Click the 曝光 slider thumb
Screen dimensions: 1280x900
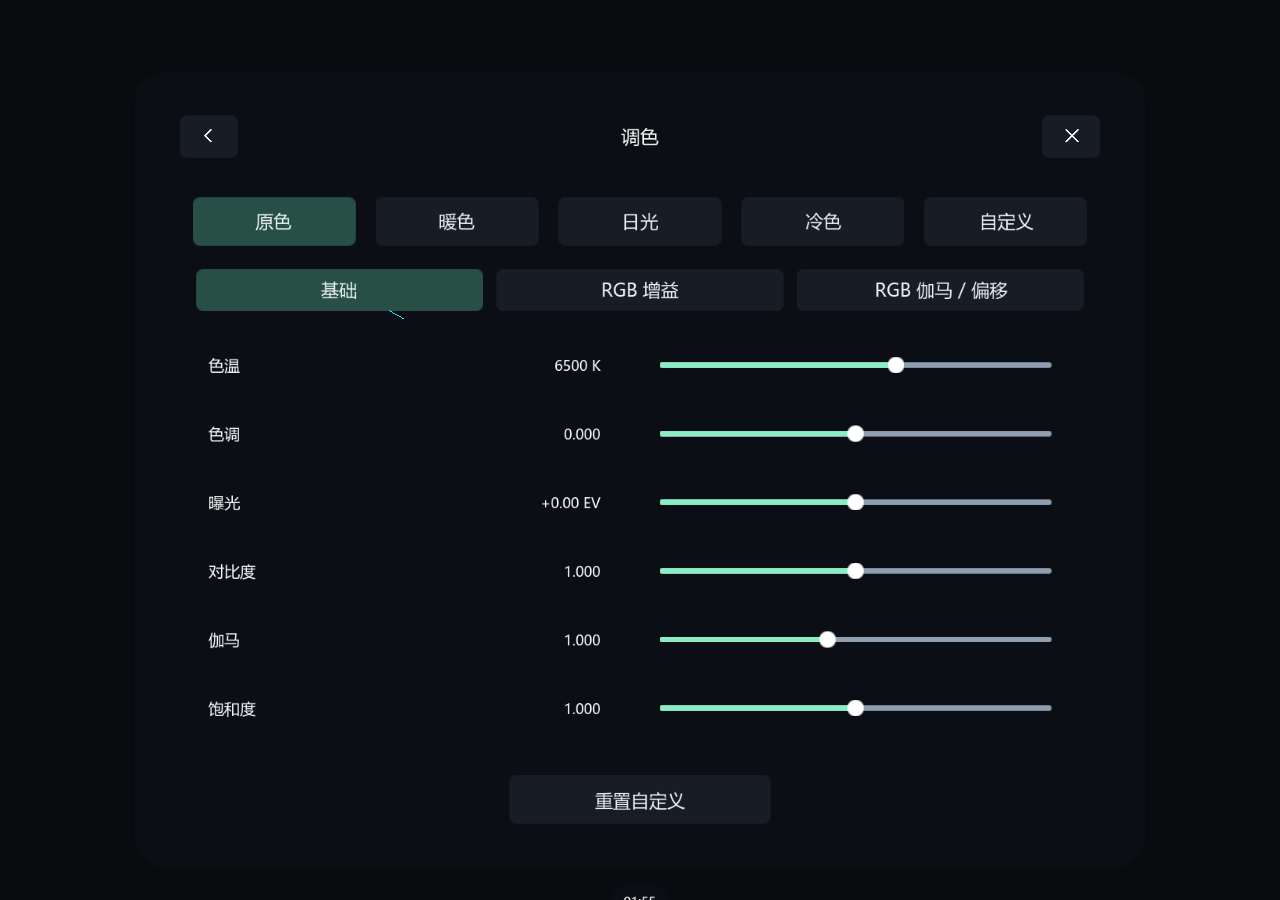(x=855, y=502)
